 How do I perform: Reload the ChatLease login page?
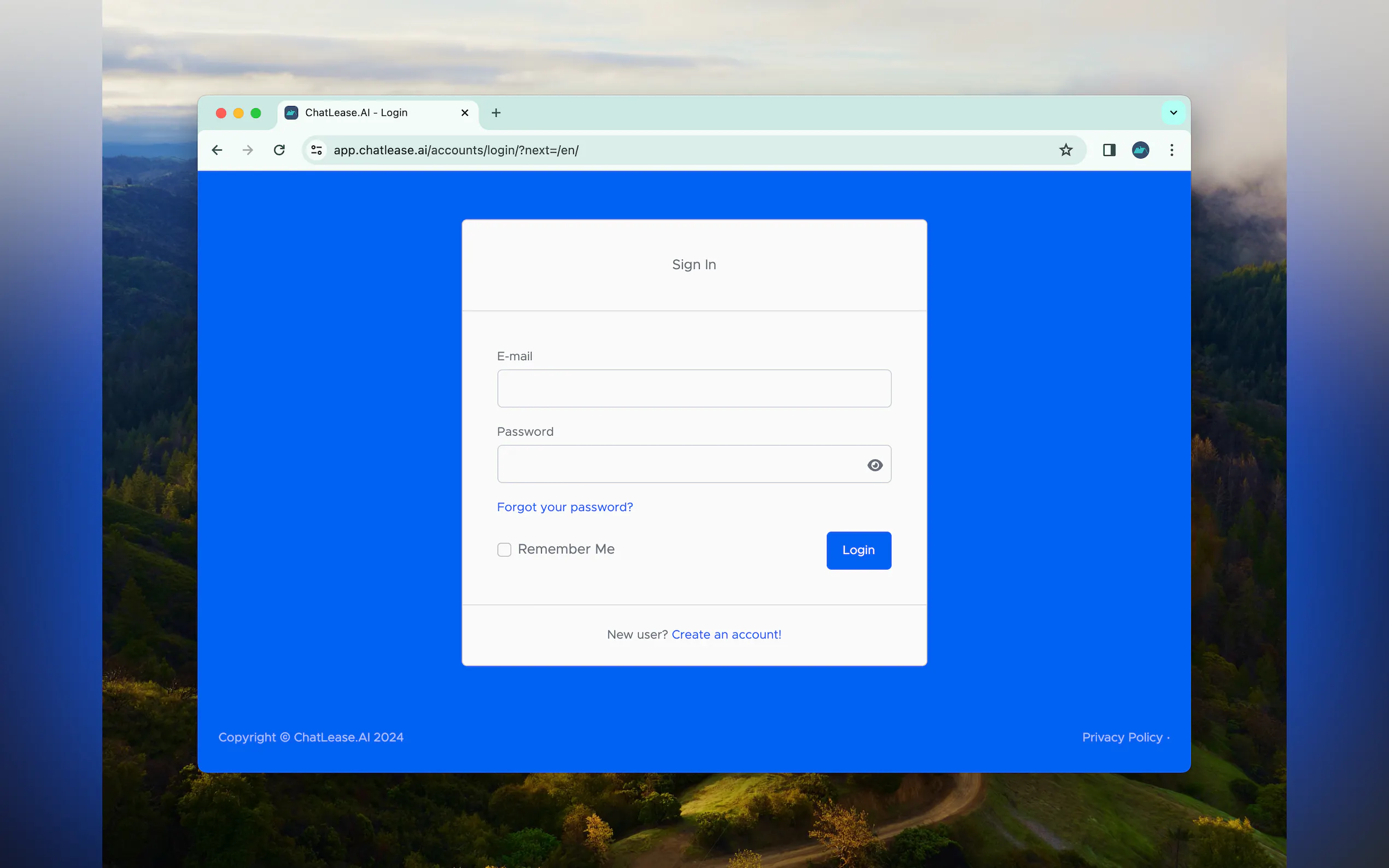click(279, 150)
